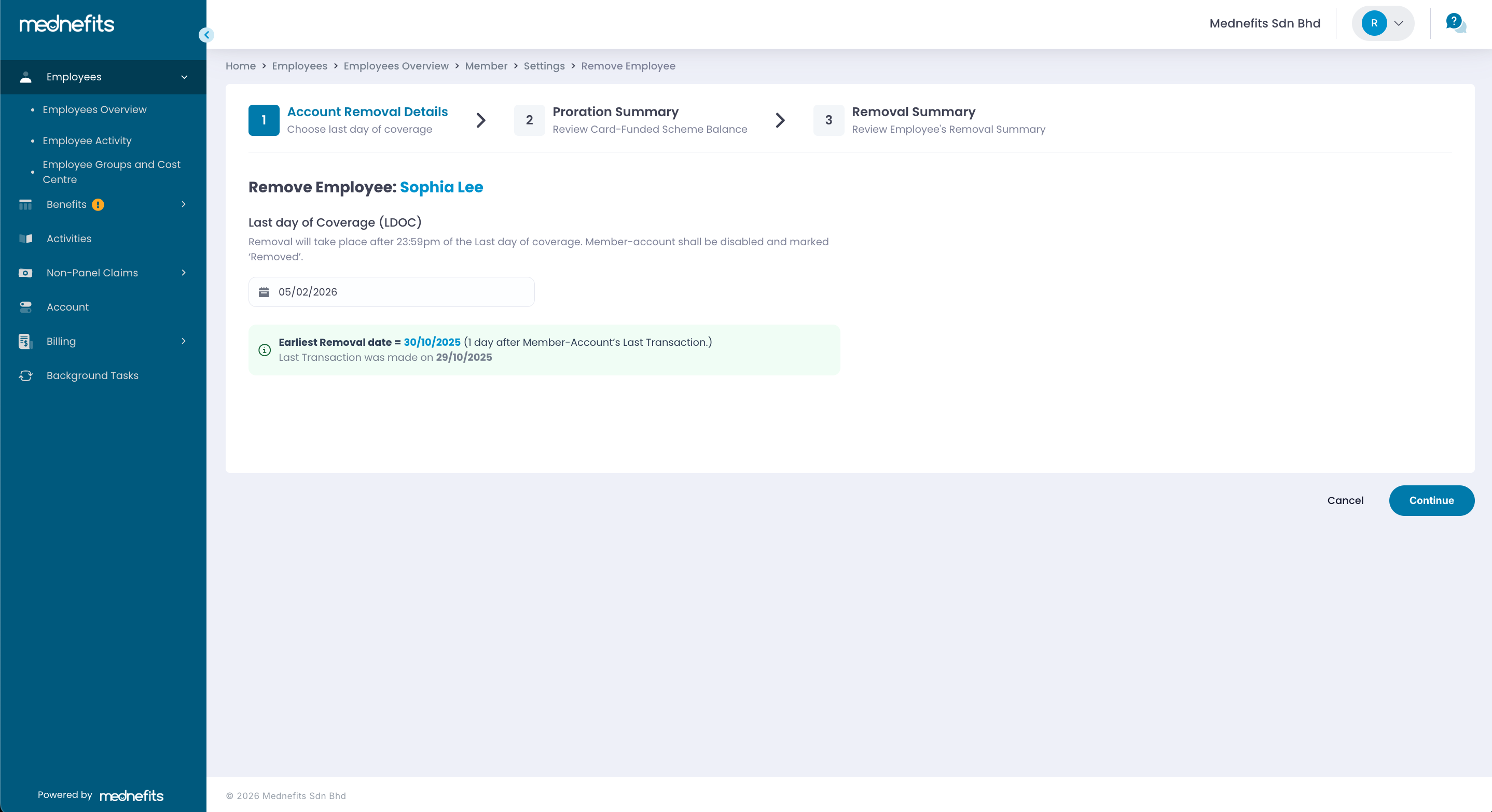This screenshot has width=1492, height=812.
Task: Expand the Non-Panel Claims submenu
Action: 184,273
